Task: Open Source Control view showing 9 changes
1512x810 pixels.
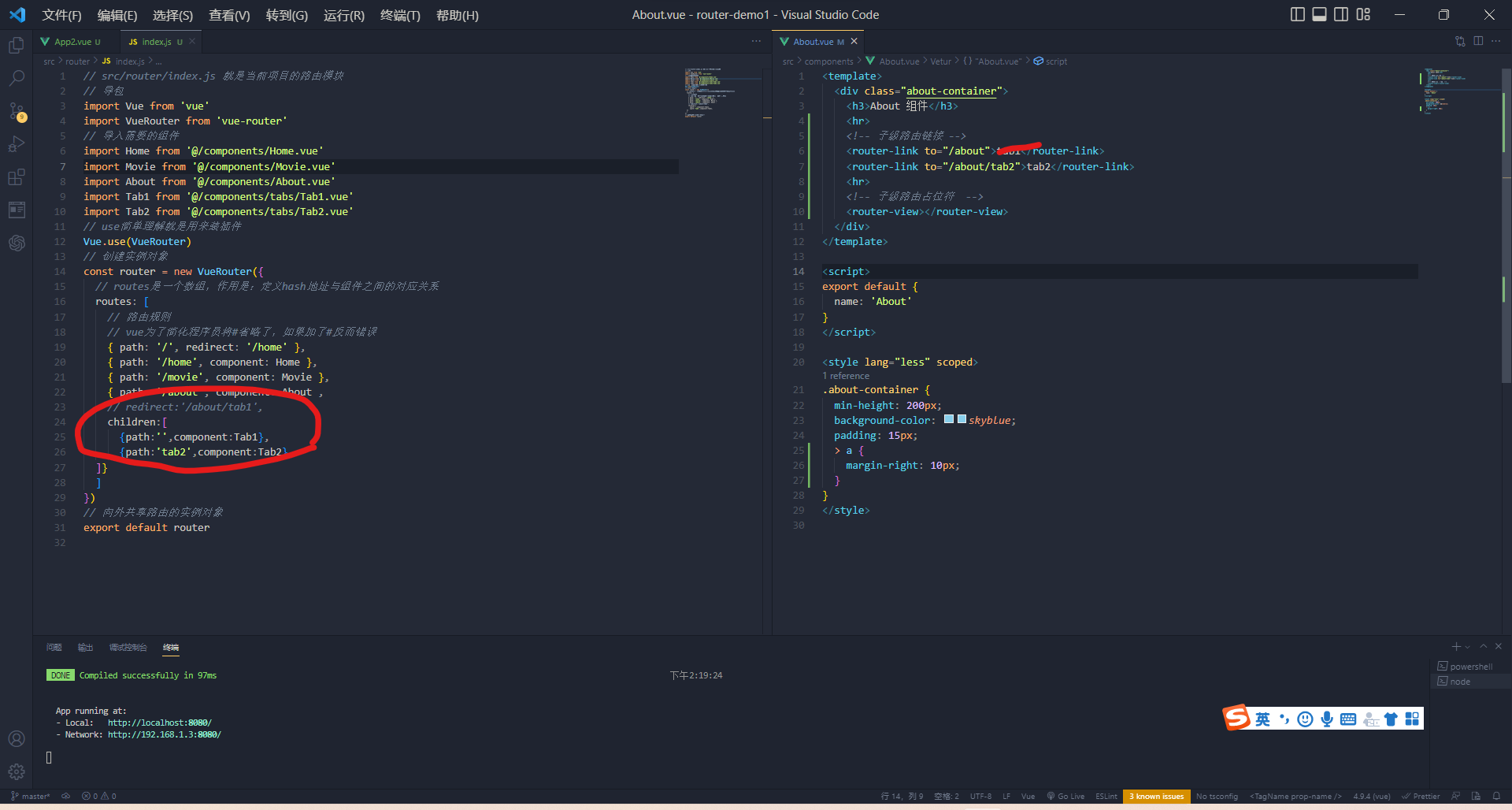Action: (17, 111)
